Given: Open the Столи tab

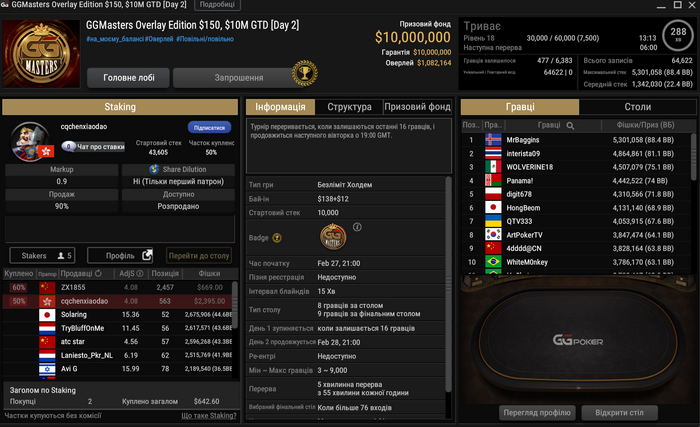Looking at the screenshot, I should pos(638,107).
